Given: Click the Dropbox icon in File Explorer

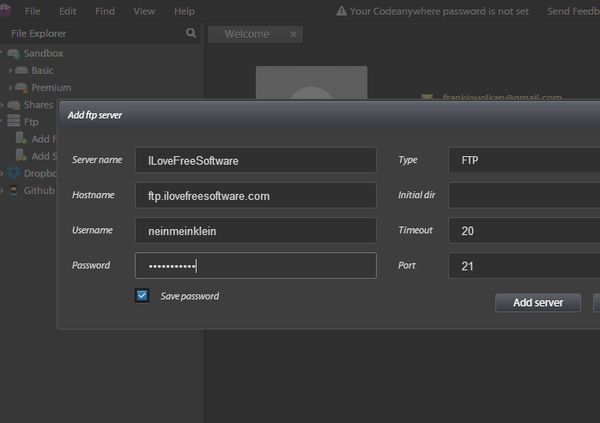Looking at the screenshot, I should tap(14, 172).
